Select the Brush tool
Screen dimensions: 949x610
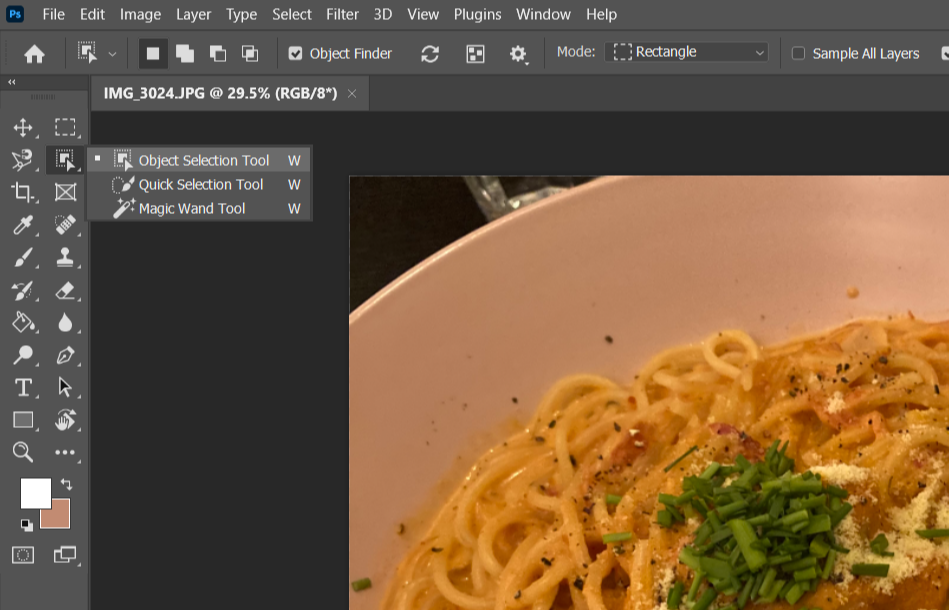23,258
